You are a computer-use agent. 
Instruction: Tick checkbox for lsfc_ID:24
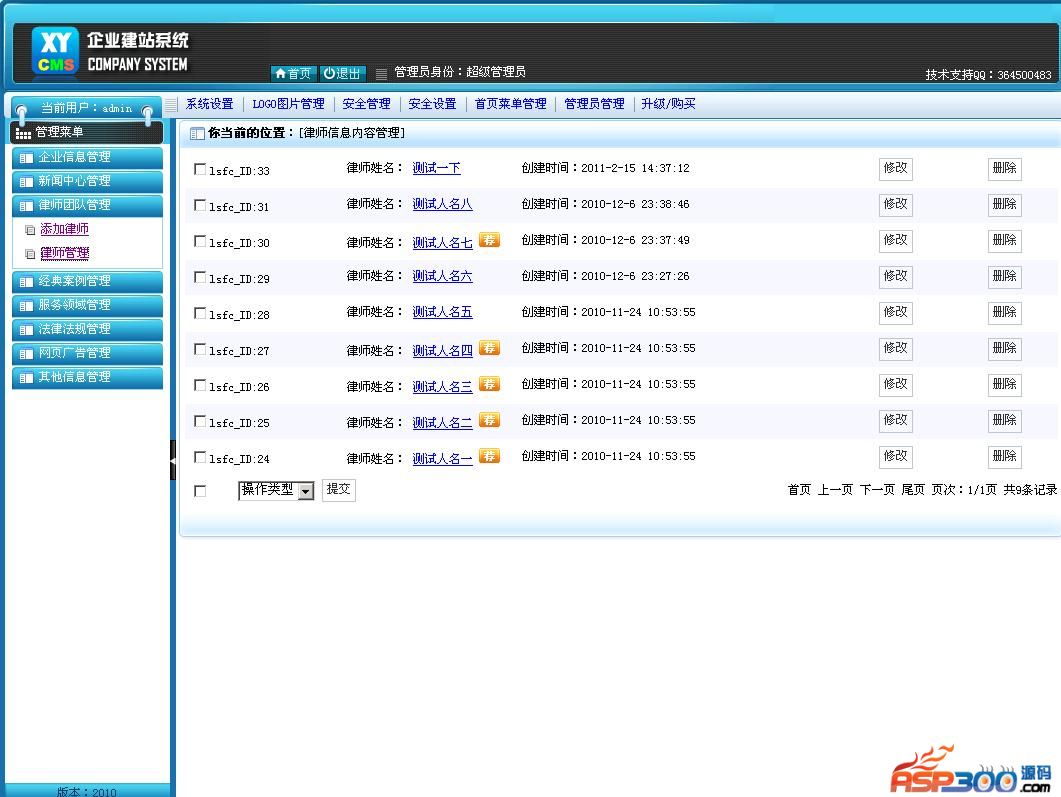click(x=200, y=457)
